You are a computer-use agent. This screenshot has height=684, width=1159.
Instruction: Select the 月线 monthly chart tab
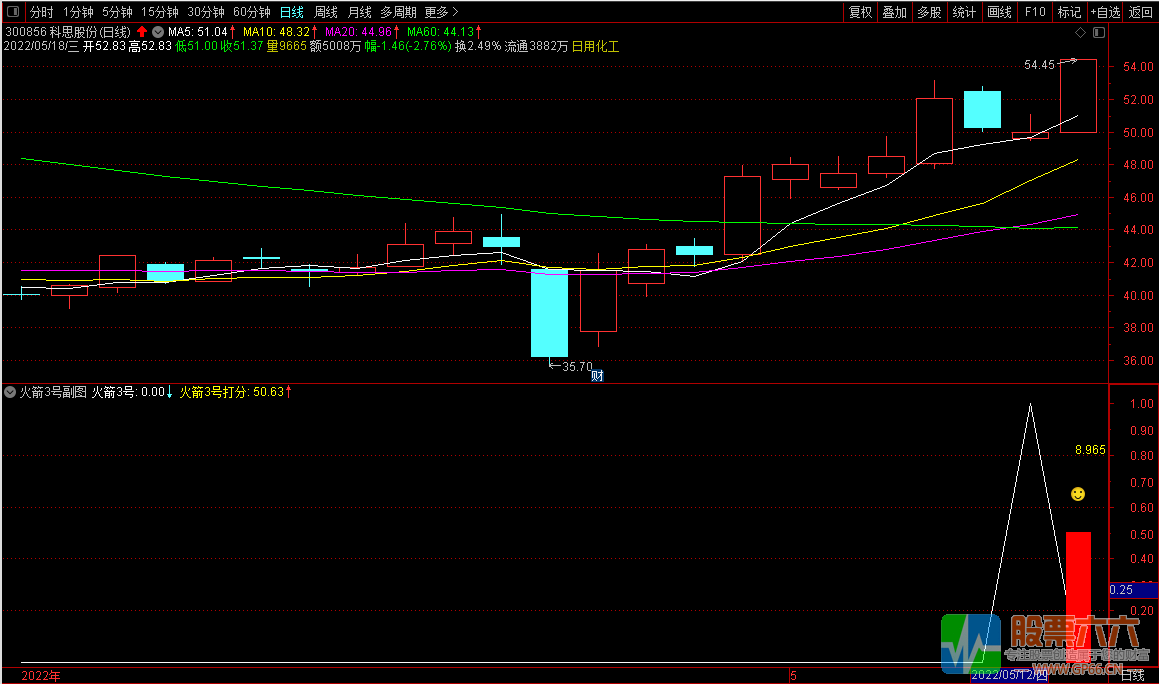pyautogui.click(x=359, y=12)
